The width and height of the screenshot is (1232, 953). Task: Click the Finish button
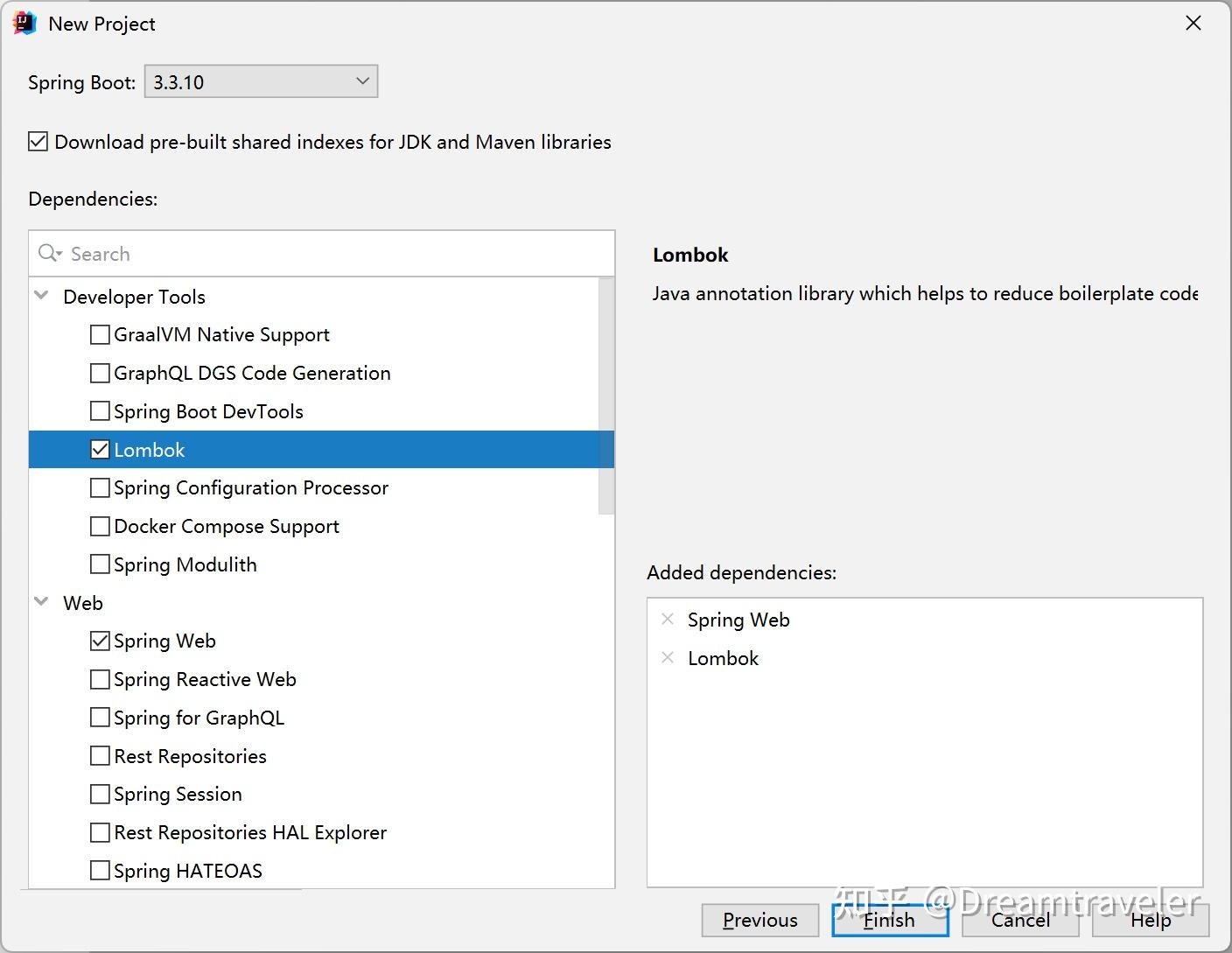[x=890, y=920]
